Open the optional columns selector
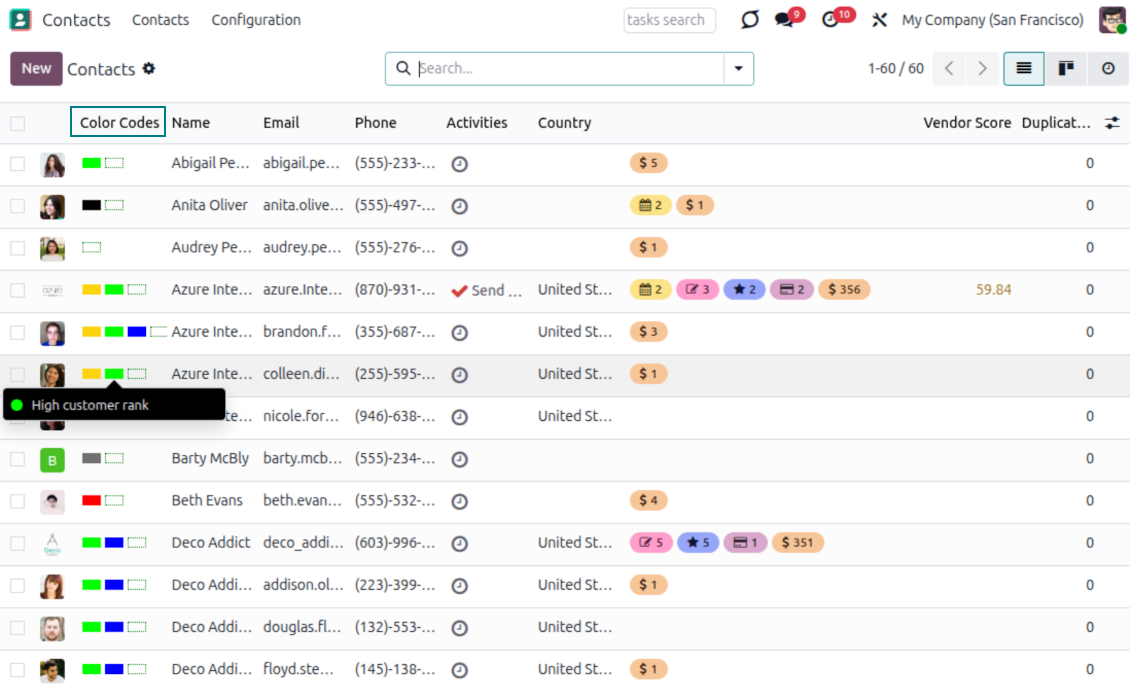Screen dimensions: 1130x690 [1112, 122]
